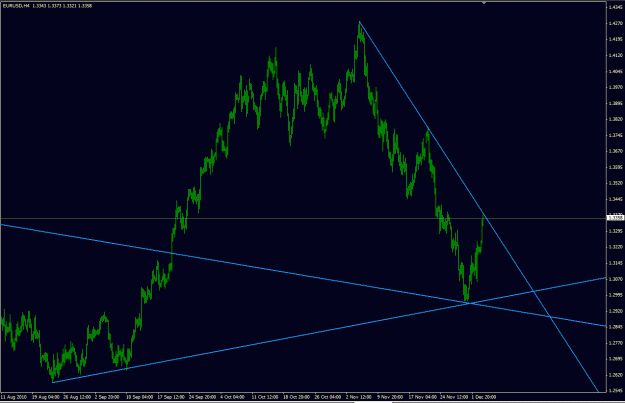Click the 4 Oct 04:00 date label

pos(232,397)
